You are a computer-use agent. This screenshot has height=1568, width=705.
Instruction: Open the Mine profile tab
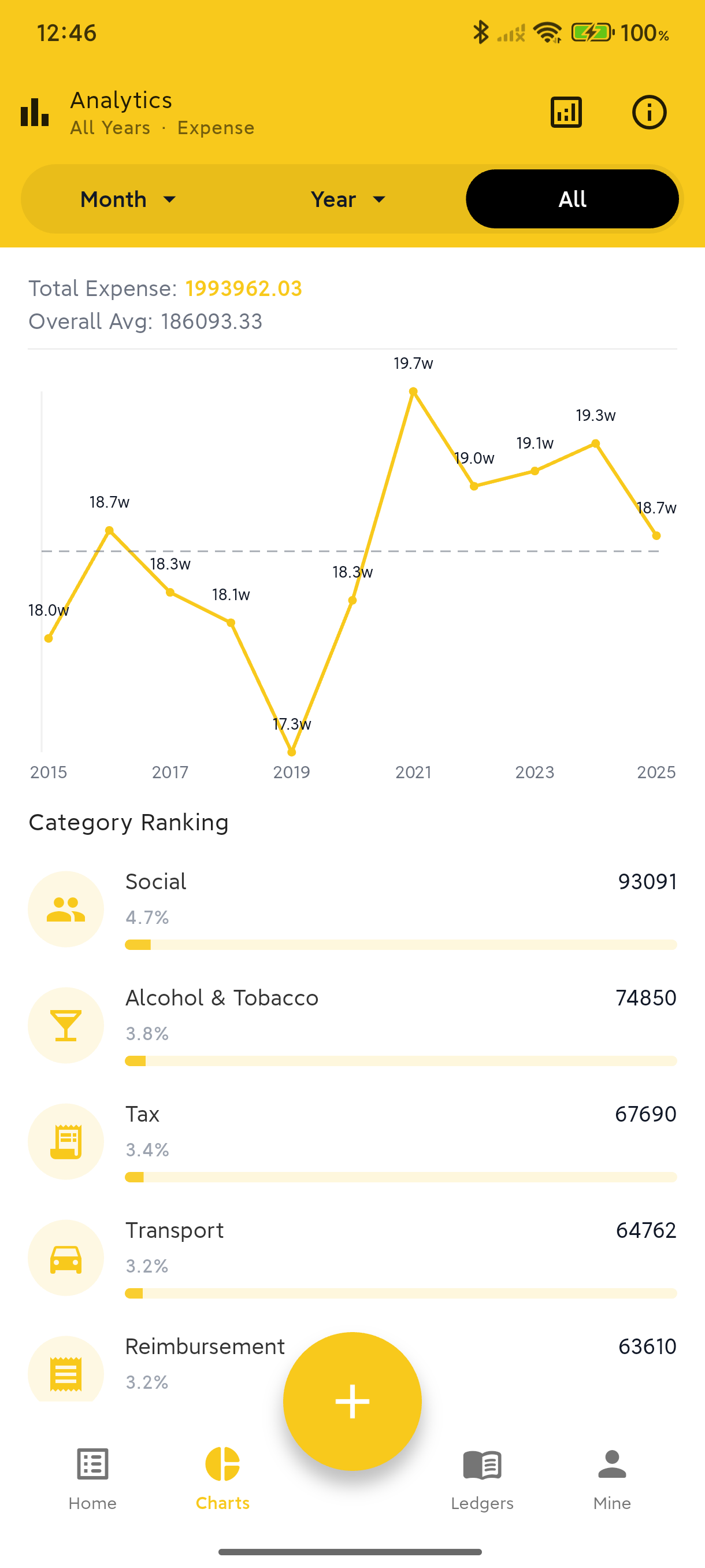(x=612, y=1478)
